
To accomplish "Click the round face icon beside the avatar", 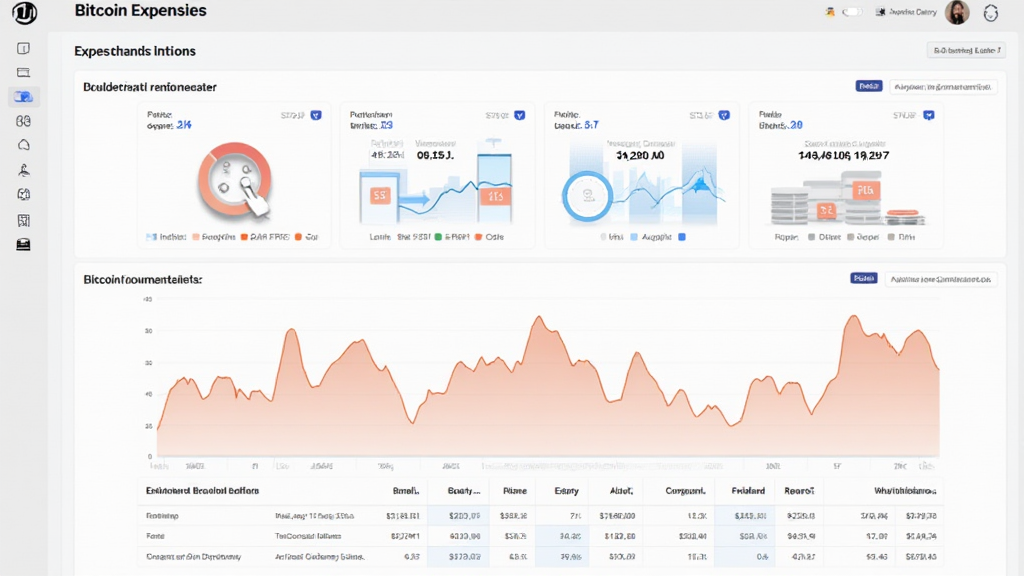I will (x=991, y=13).
